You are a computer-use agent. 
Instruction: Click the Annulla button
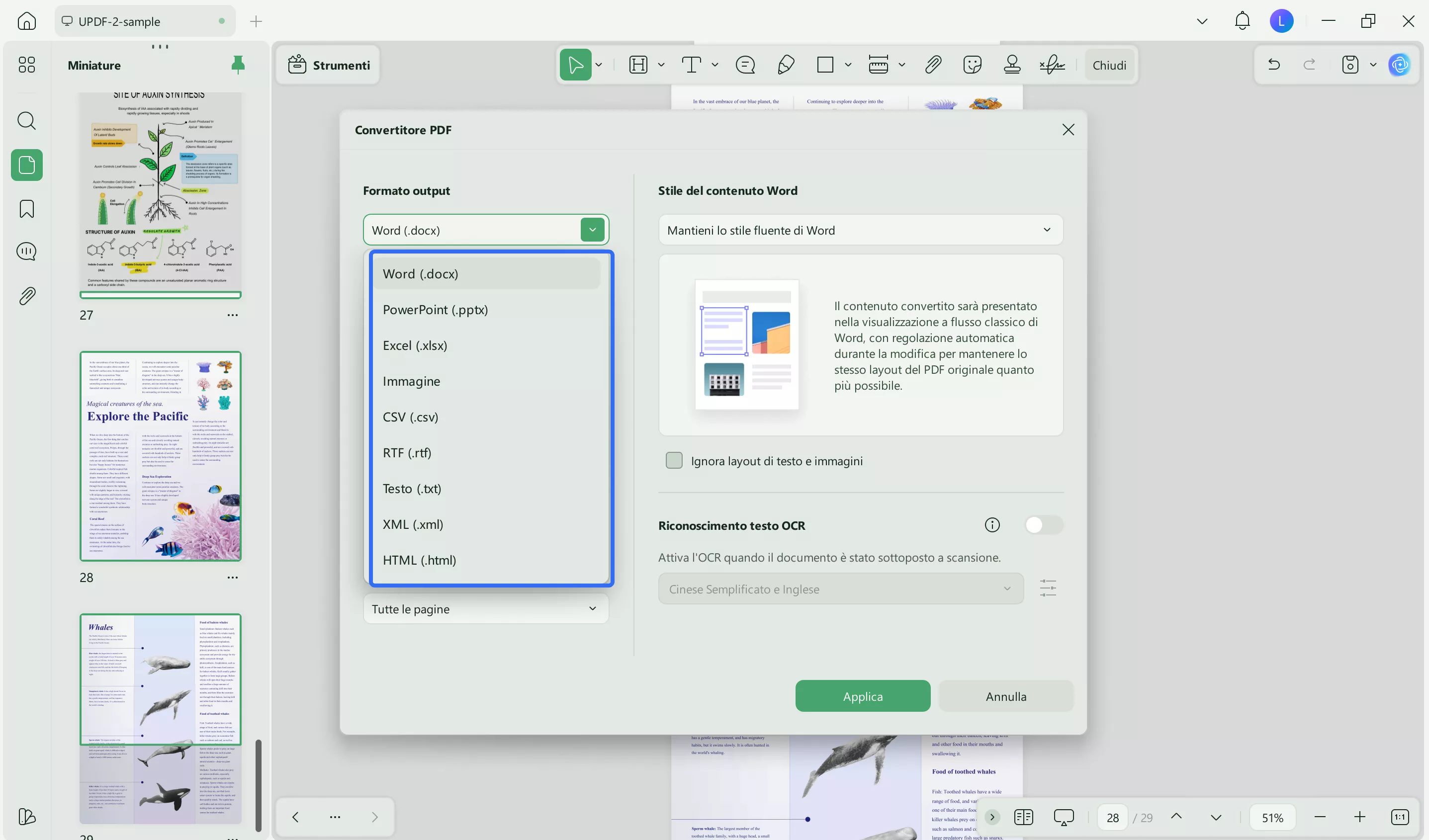tap(1005, 696)
